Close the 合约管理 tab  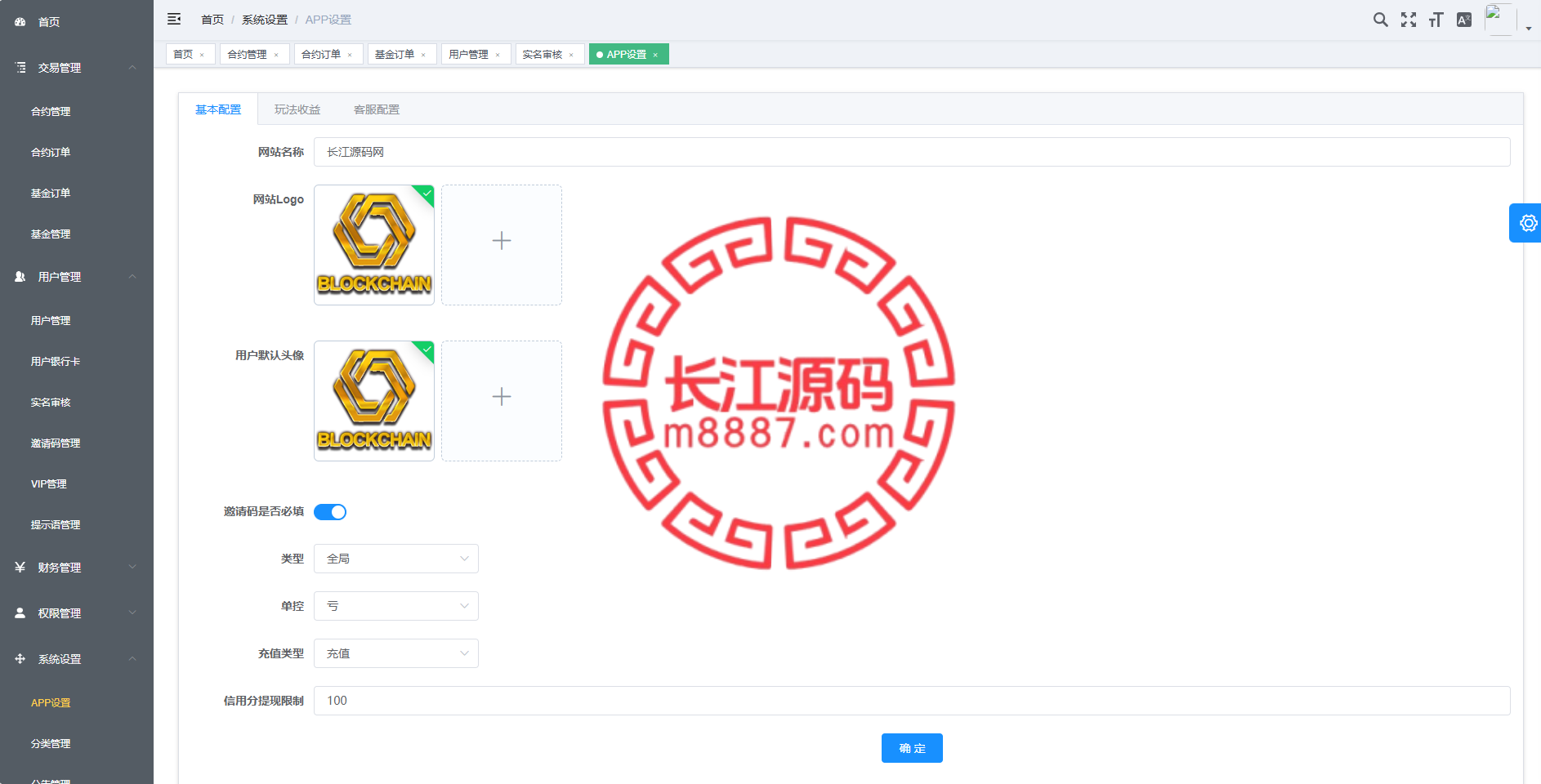coord(276,55)
